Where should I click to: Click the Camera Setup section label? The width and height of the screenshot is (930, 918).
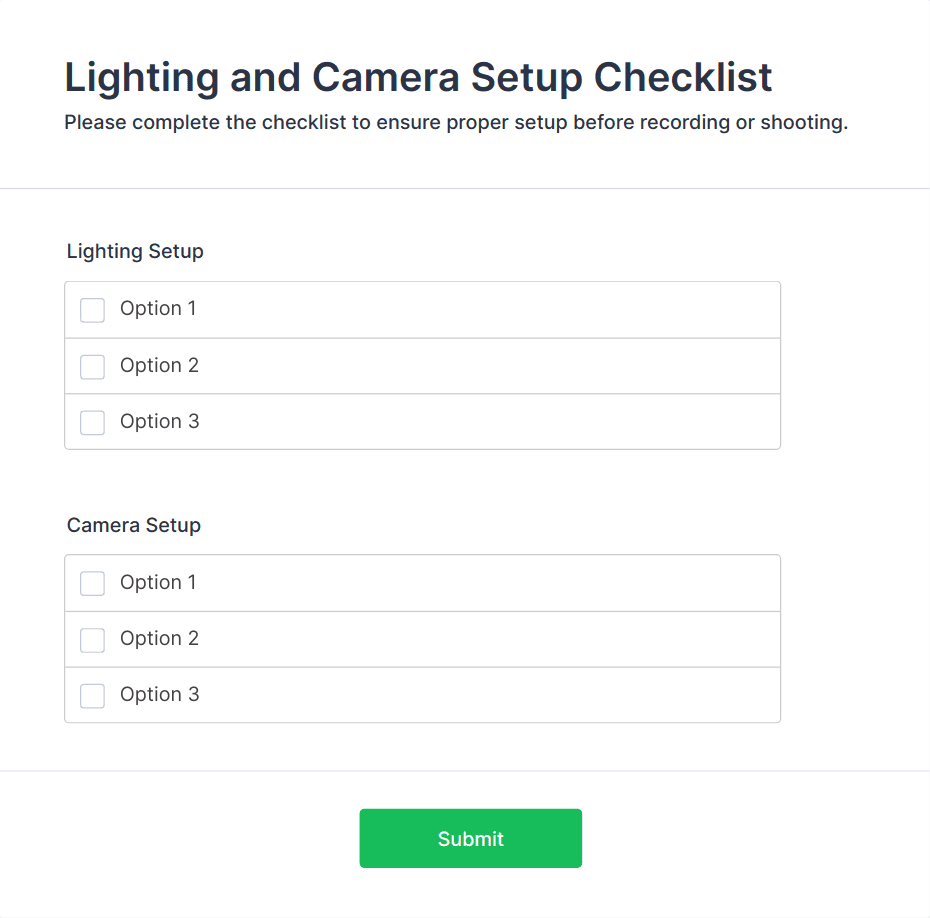tap(133, 525)
